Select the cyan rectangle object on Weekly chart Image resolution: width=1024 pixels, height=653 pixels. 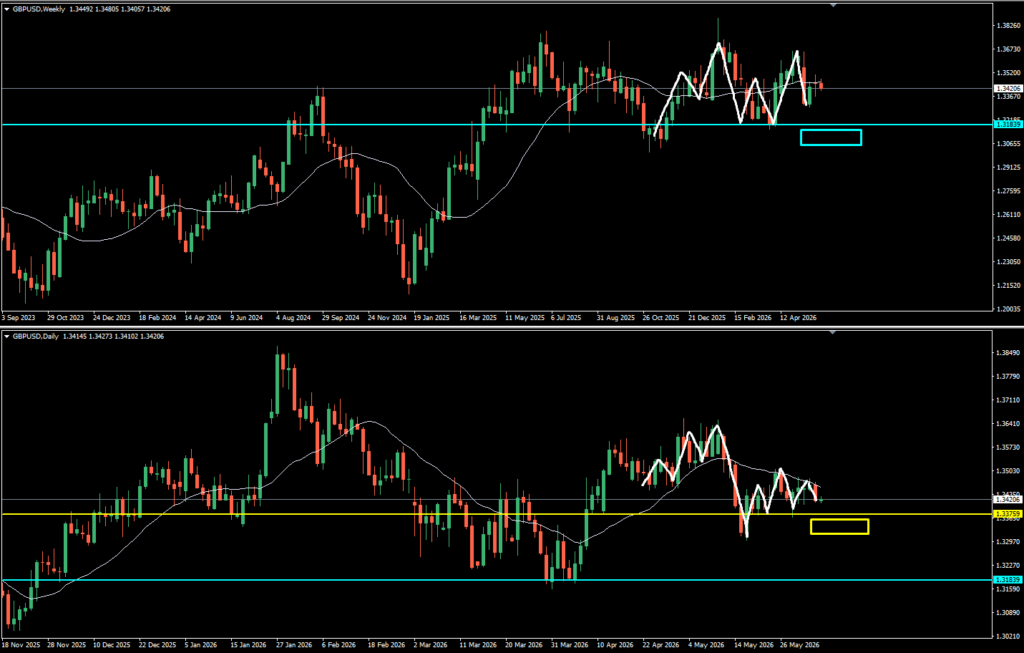pyautogui.click(x=831, y=137)
